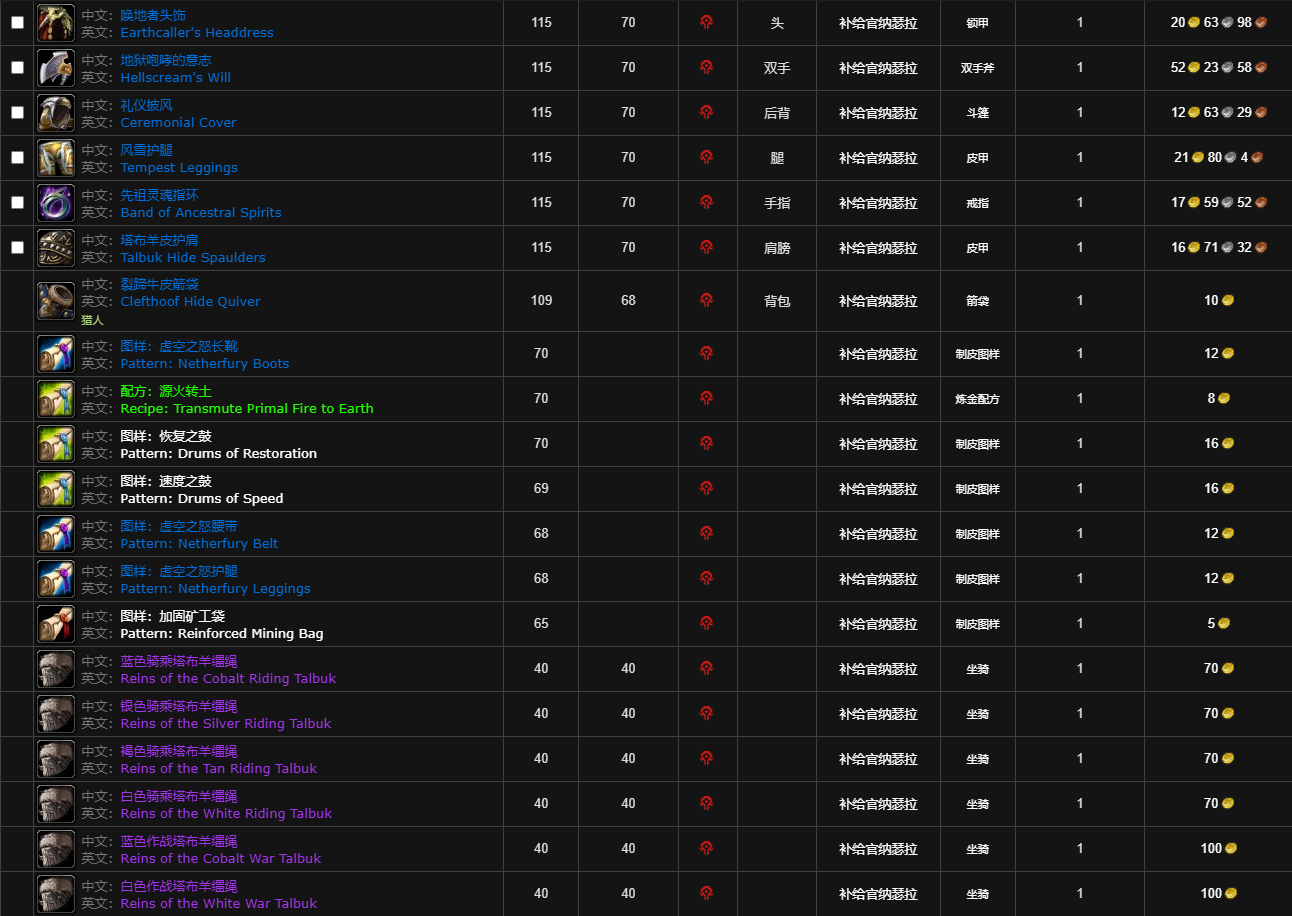Open the Chinese name link 先祖灵魂指环
This screenshot has height=916, width=1292.
tap(160, 195)
